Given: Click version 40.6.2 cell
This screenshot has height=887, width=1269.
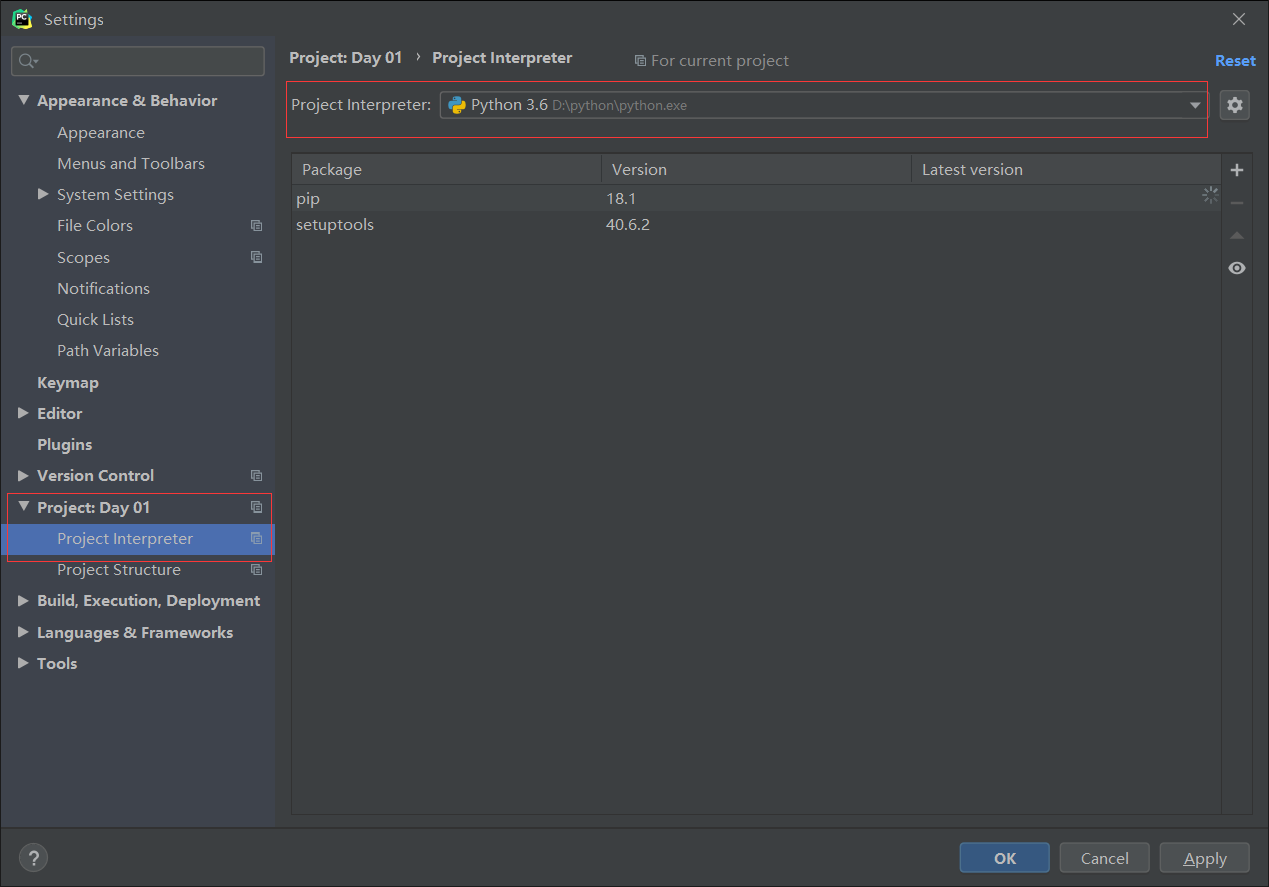Looking at the screenshot, I should 628,224.
